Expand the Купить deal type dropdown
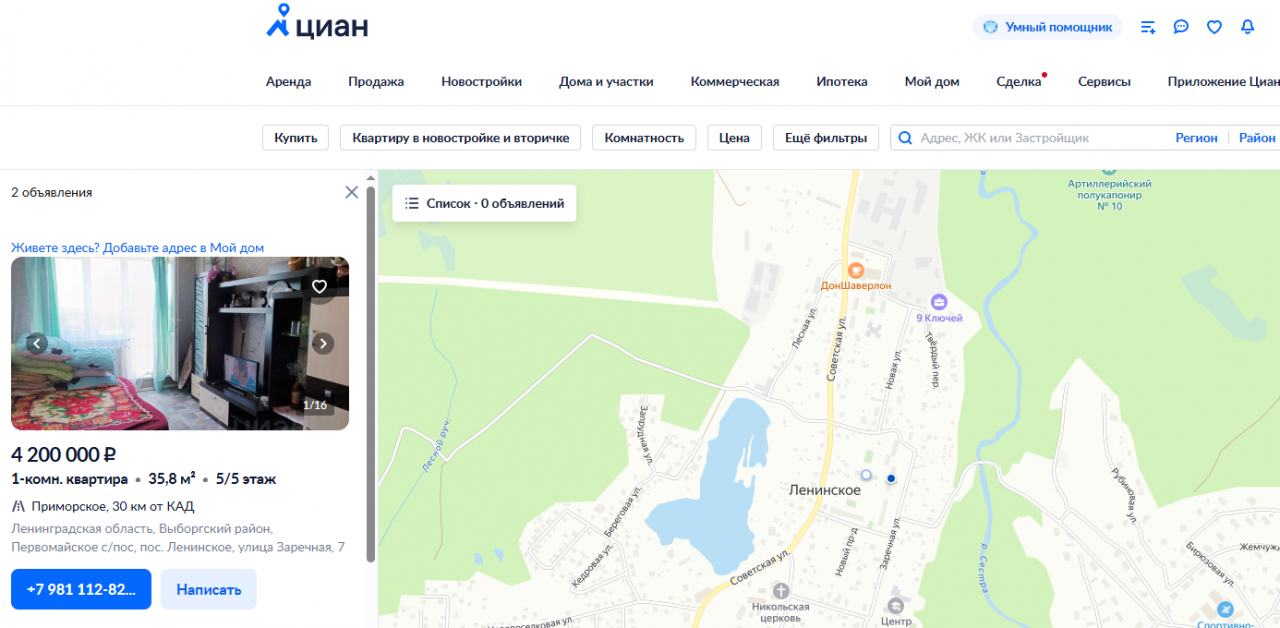The image size is (1280, 628). click(x=295, y=138)
